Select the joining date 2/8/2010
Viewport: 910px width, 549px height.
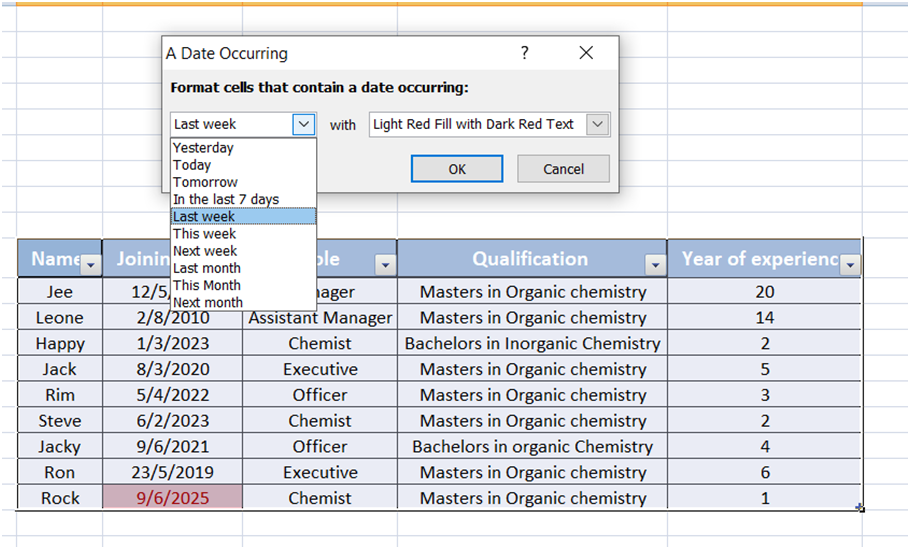pyautogui.click(x=172, y=317)
